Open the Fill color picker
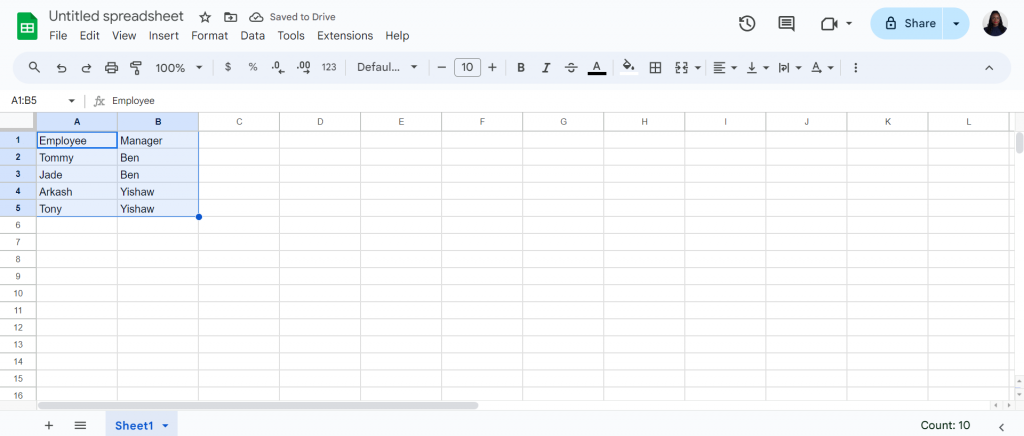 coord(629,67)
